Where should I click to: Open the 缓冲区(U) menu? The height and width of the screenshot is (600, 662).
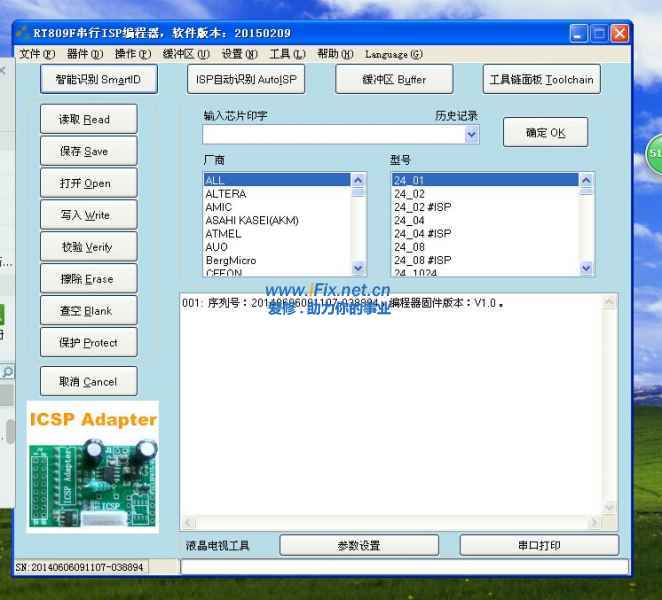tap(186, 54)
